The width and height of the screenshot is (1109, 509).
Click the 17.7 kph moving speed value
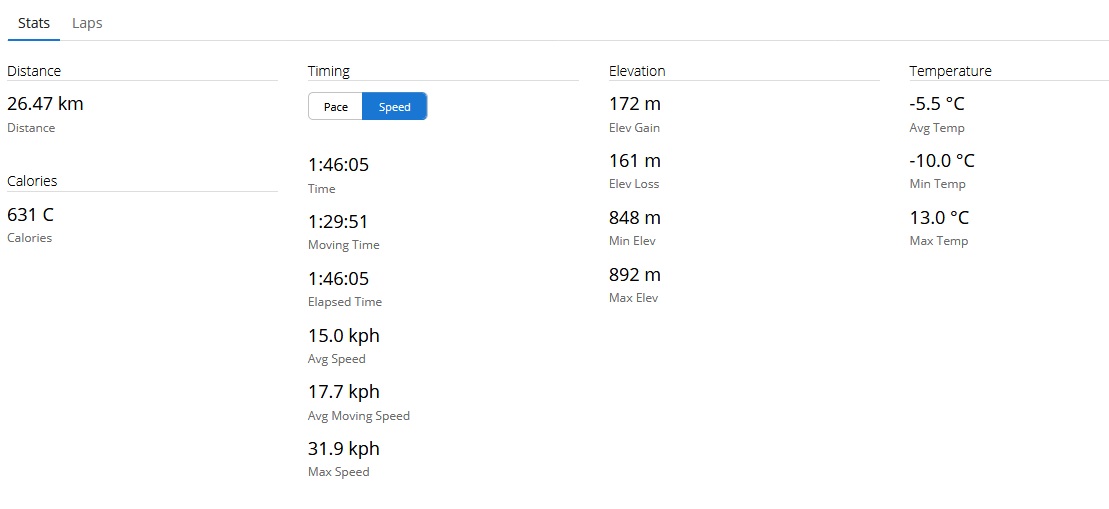pos(344,392)
